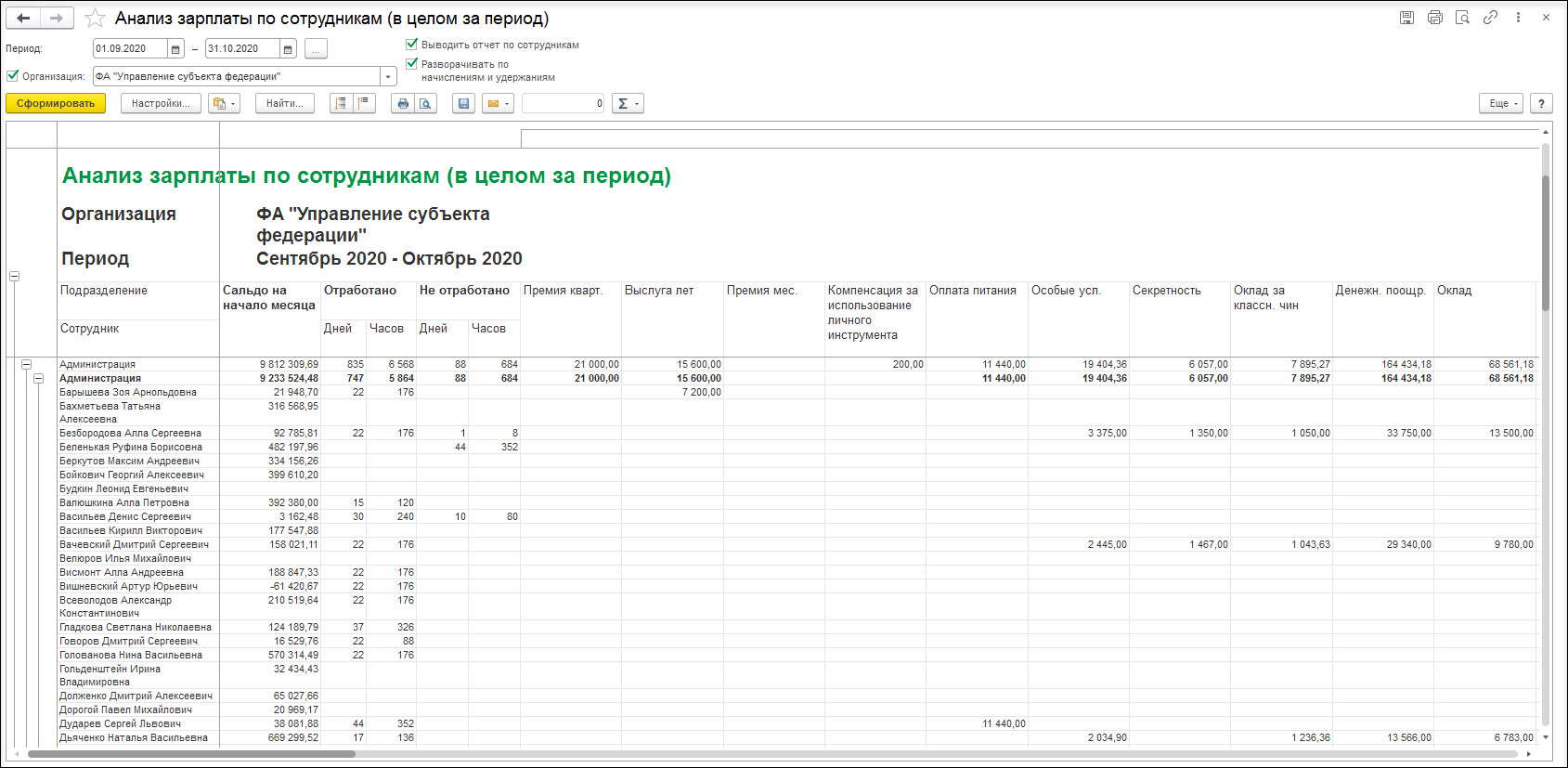Collapse the top-level Администрация group

[x=26, y=365]
